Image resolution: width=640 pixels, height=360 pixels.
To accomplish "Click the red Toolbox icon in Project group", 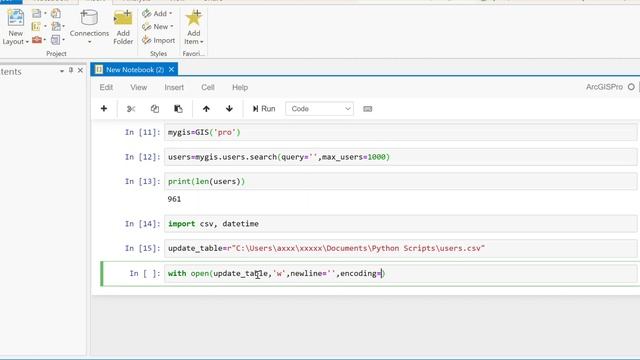I will [37, 40].
